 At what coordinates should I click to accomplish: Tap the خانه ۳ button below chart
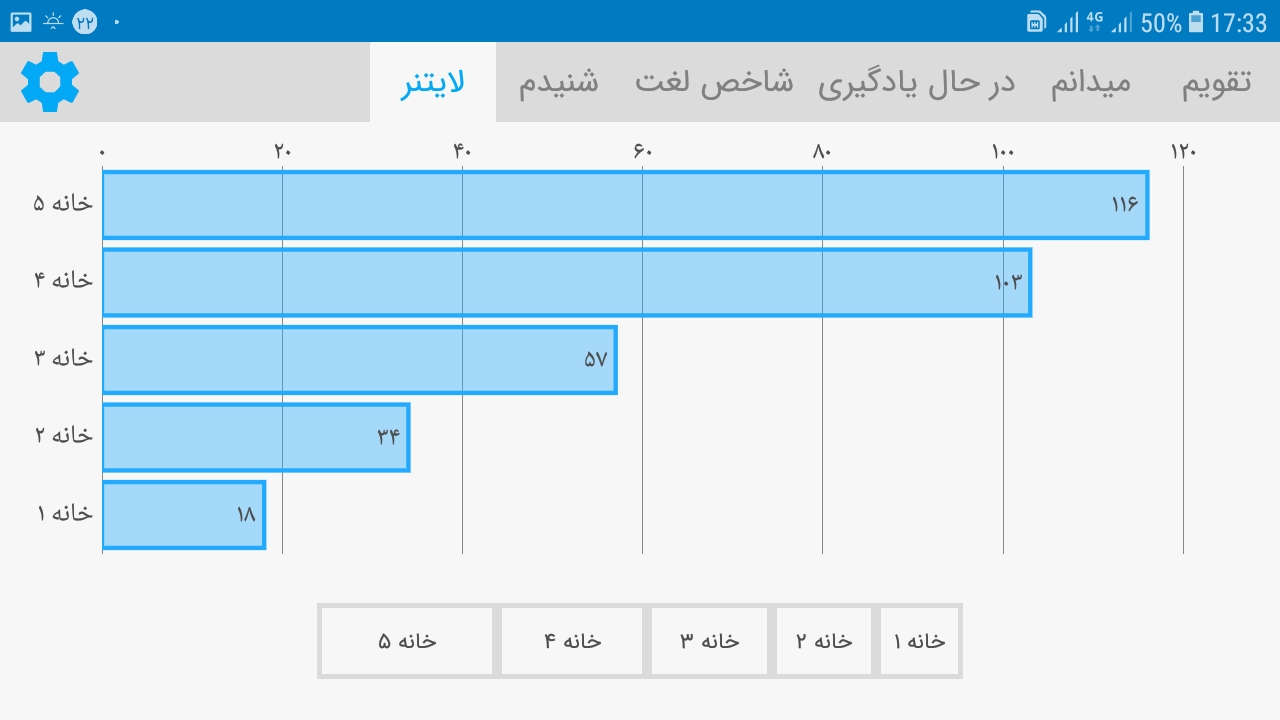(710, 641)
